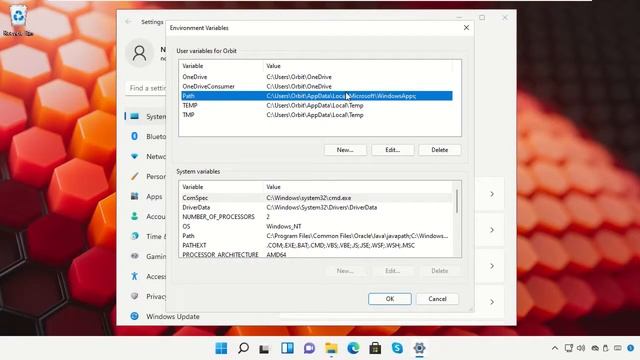
Task: Click the Privacy shield icon in Settings
Action: (x=135, y=296)
